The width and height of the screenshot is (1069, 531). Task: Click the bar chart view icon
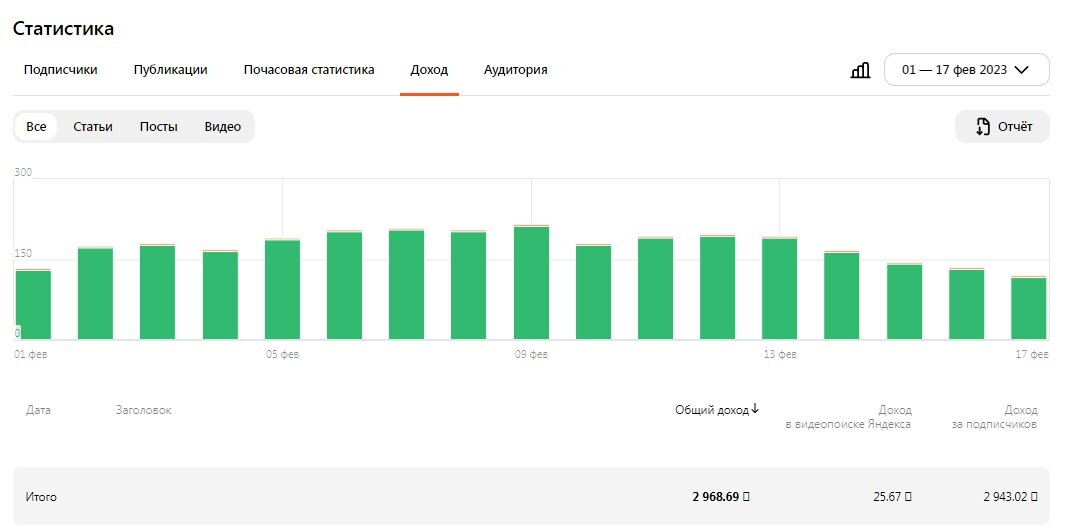pyautogui.click(x=860, y=70)
